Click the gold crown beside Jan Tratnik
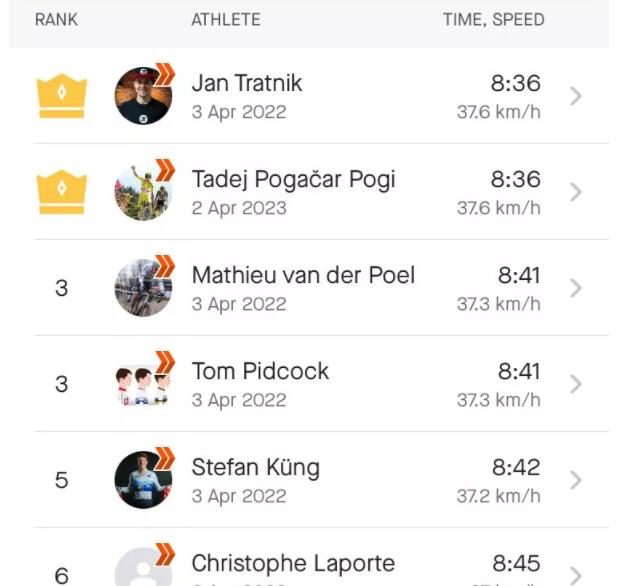This screenshot has height=586, width=617. point(61,96)
